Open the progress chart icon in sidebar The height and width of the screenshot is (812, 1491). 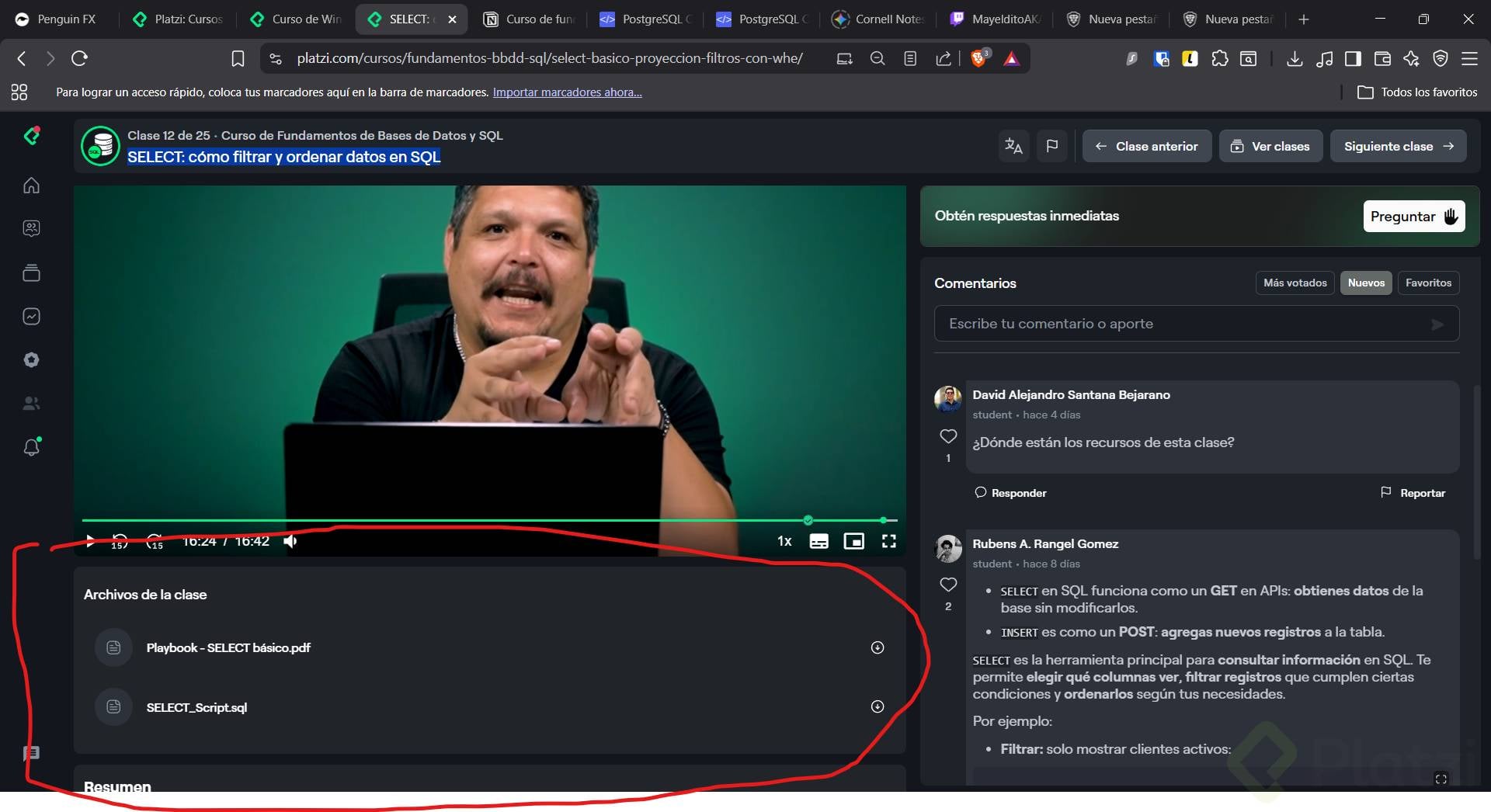coord(31,316)
